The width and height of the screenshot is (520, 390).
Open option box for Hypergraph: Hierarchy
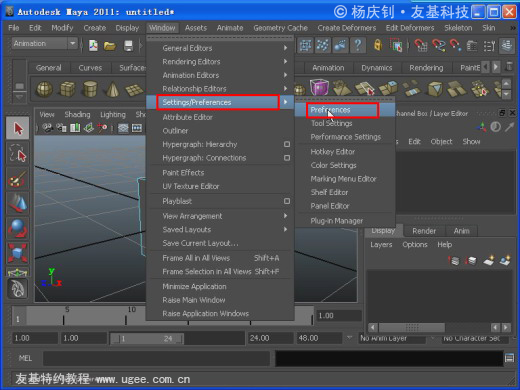287,144
